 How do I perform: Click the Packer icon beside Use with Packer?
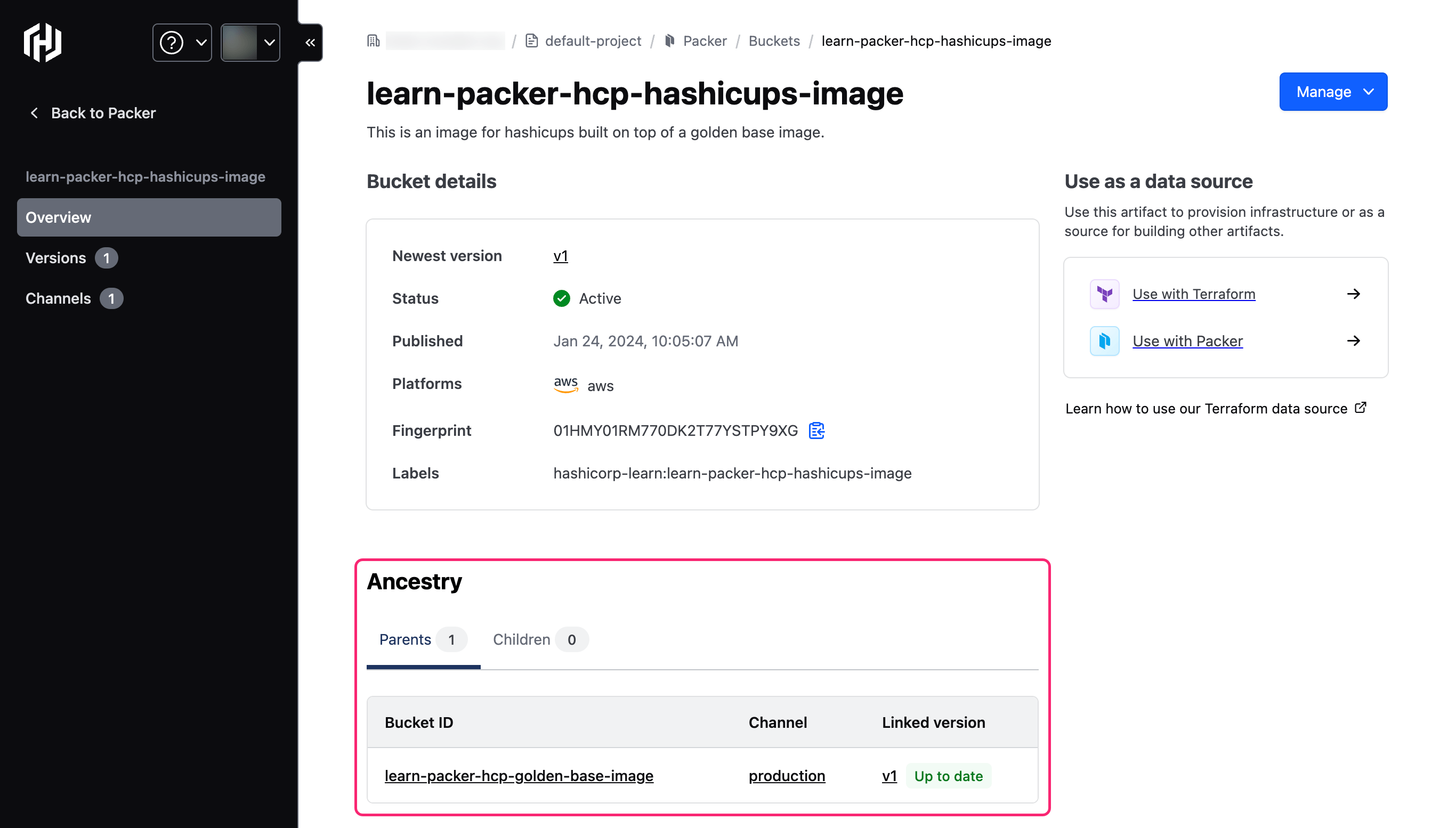pyautogui.click(x=1104, y=340)
